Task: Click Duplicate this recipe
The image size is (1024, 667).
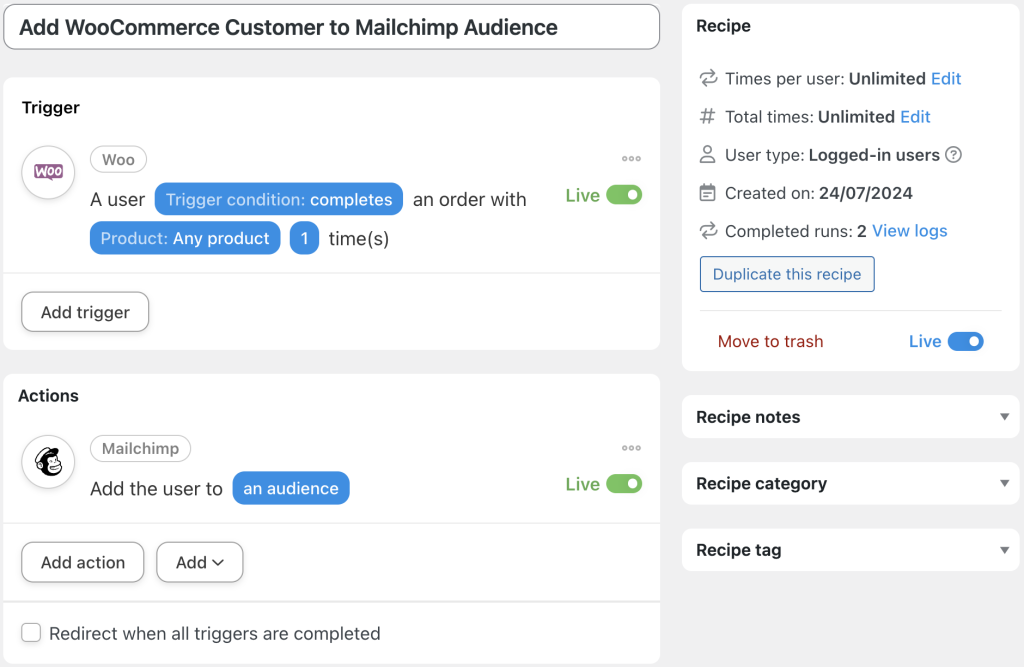Action: 787,274
